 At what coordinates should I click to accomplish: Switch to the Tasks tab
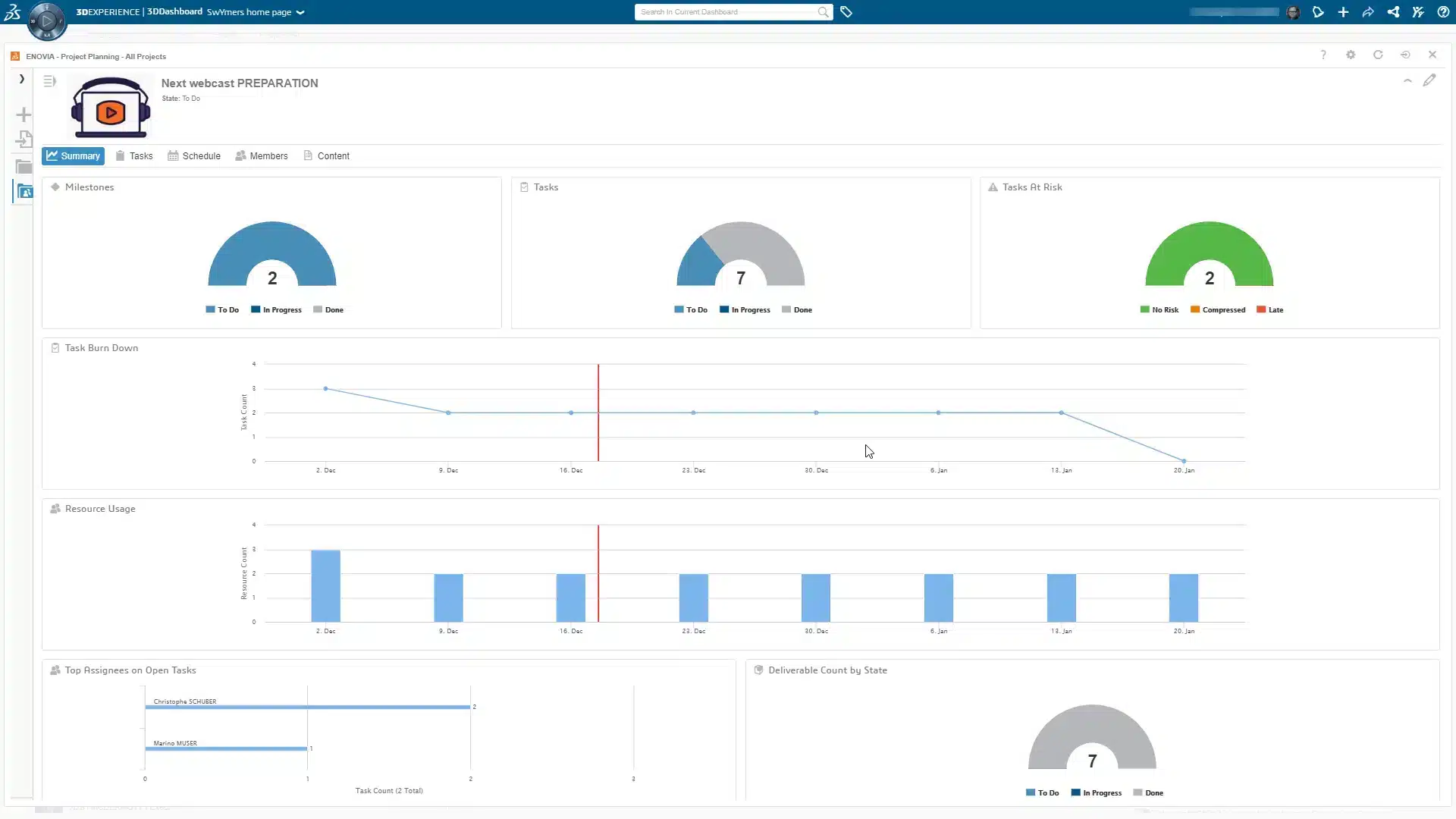pos(134,155)
